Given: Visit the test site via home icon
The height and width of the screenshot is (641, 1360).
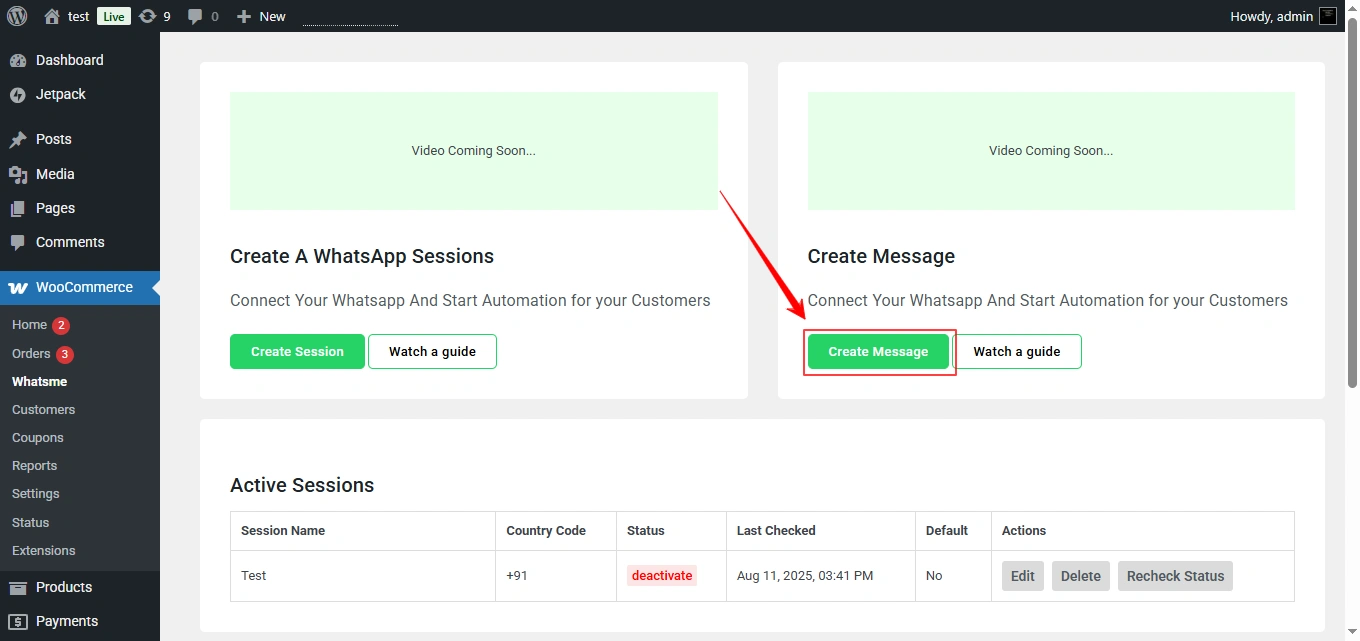Looking at the screenshot, I should pos(48,15).
